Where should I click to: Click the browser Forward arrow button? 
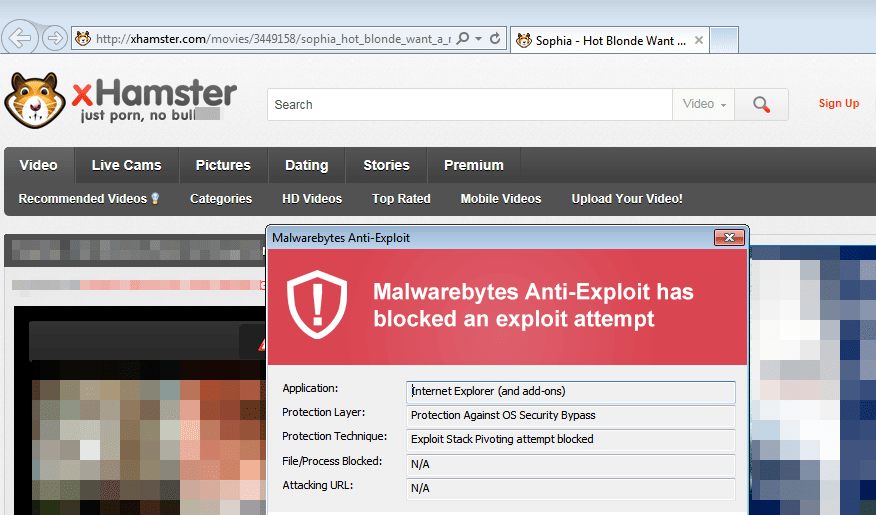(54, 39)
